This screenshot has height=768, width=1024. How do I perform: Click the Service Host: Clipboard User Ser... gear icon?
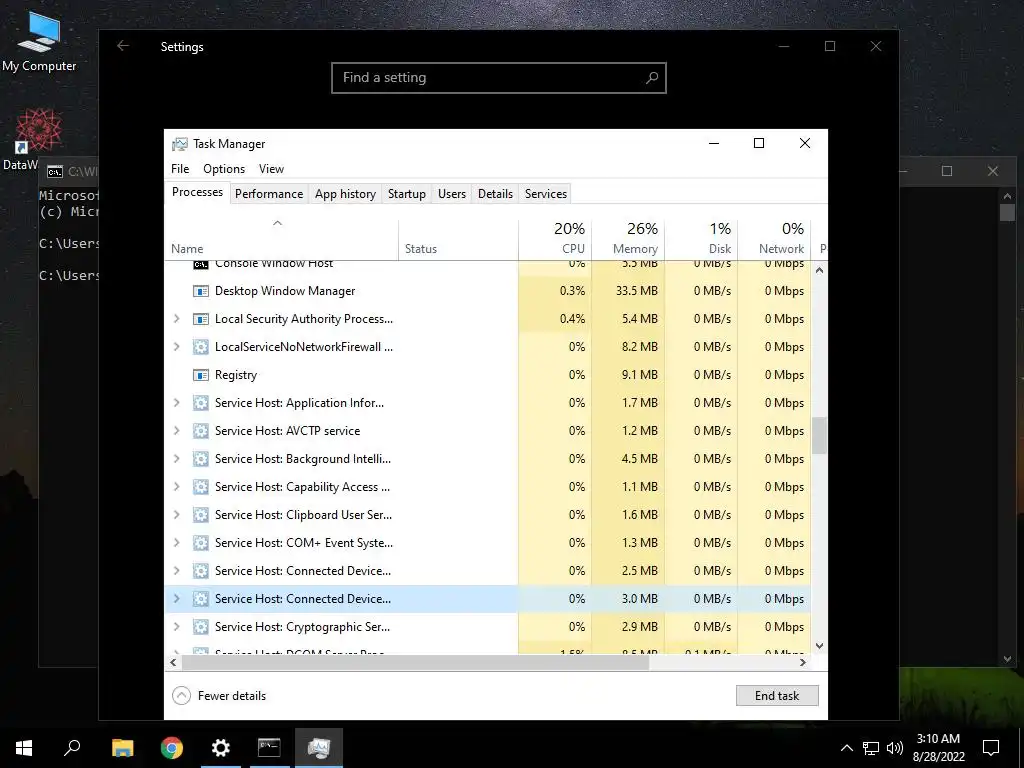pyautogui.click(x=200, y=515)
